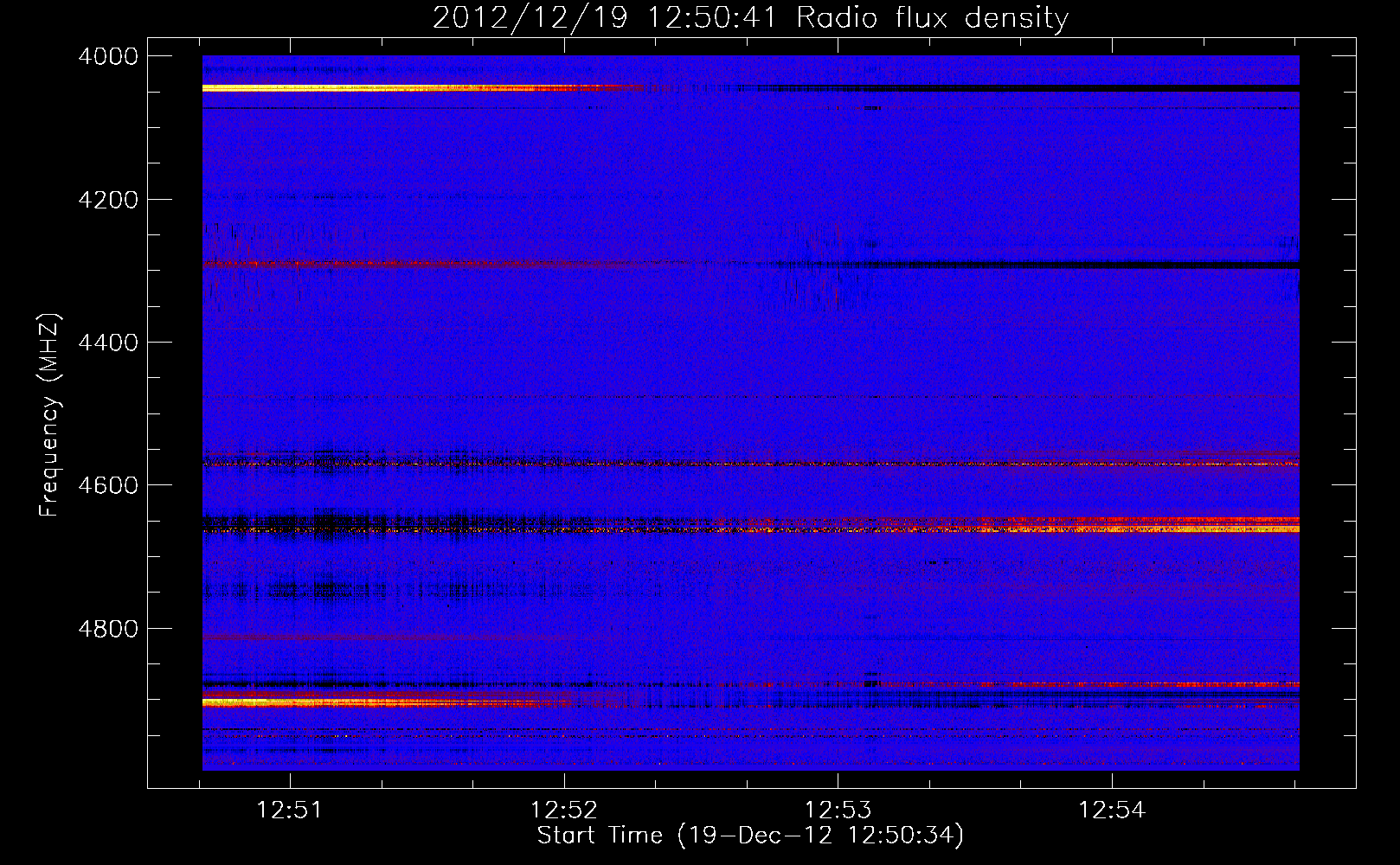Click the "Frequency (MHZ)" axis title
This screenshot has height=865, width=1400.
[x=49, y=415]
